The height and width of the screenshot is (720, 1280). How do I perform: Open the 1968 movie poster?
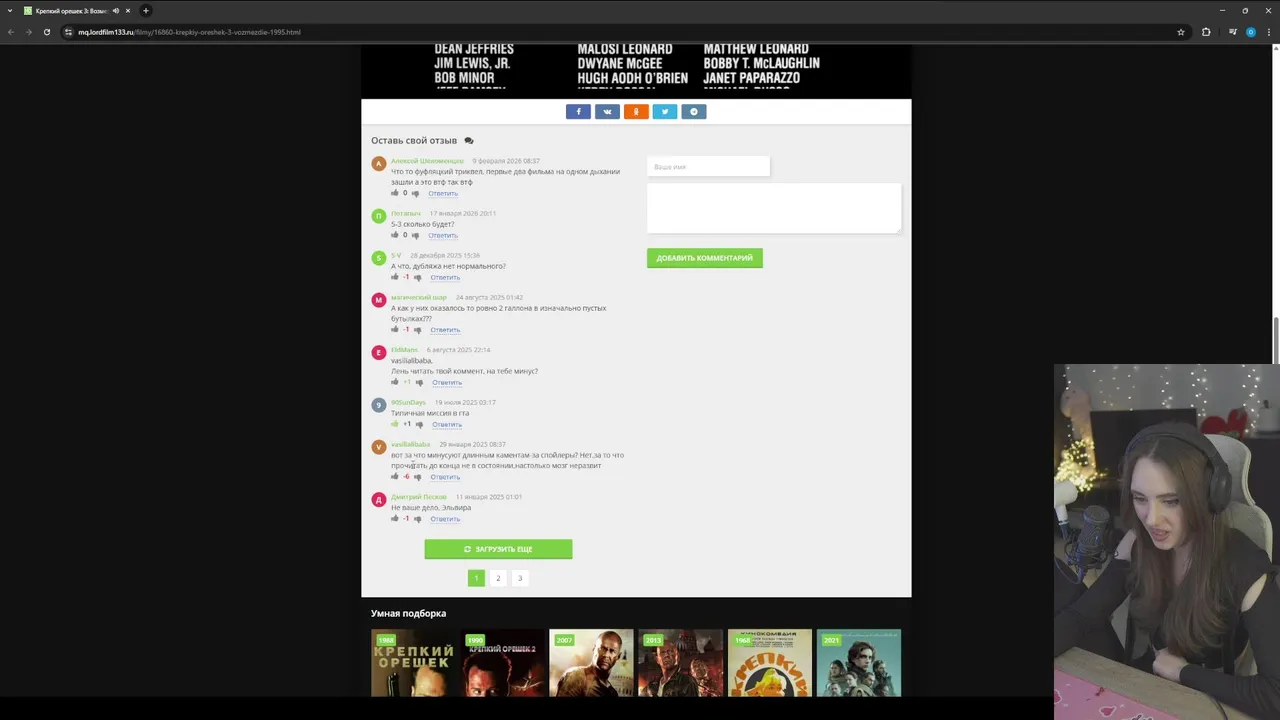(770, 662)
